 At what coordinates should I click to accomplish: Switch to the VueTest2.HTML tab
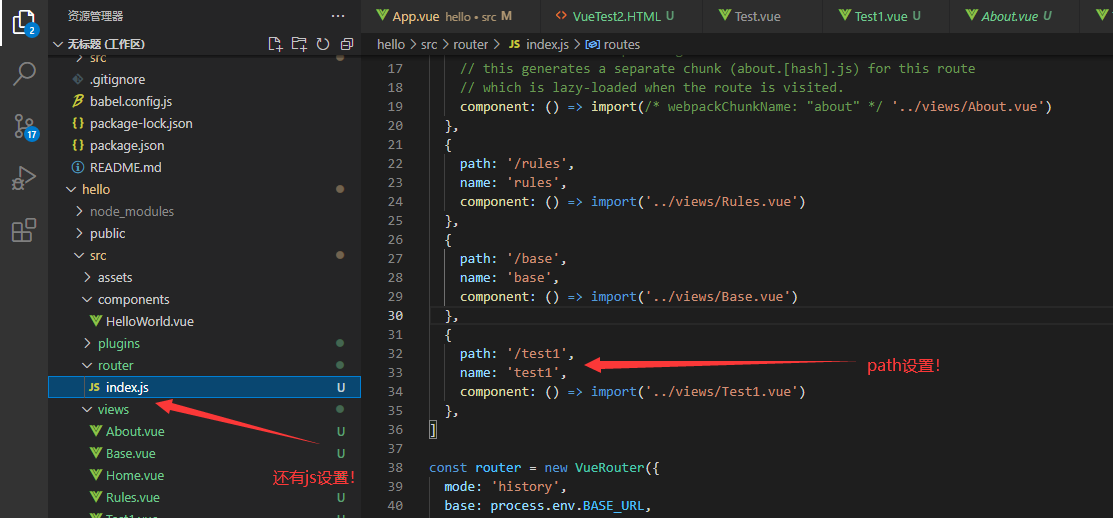coord(620,16)
